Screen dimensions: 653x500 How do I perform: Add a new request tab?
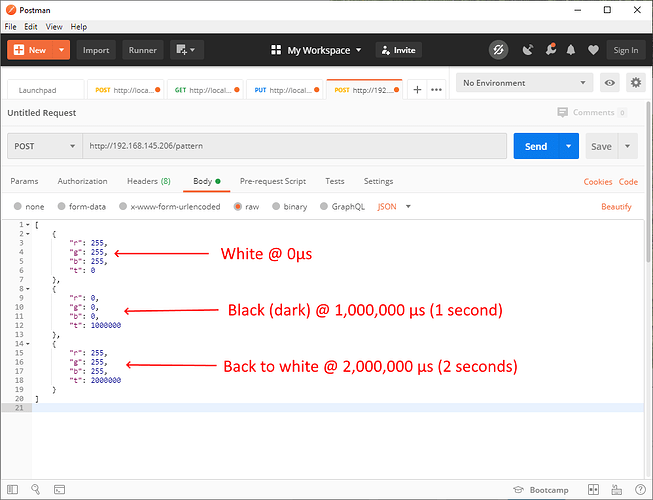pyautogui.click(x=417, y=90)
